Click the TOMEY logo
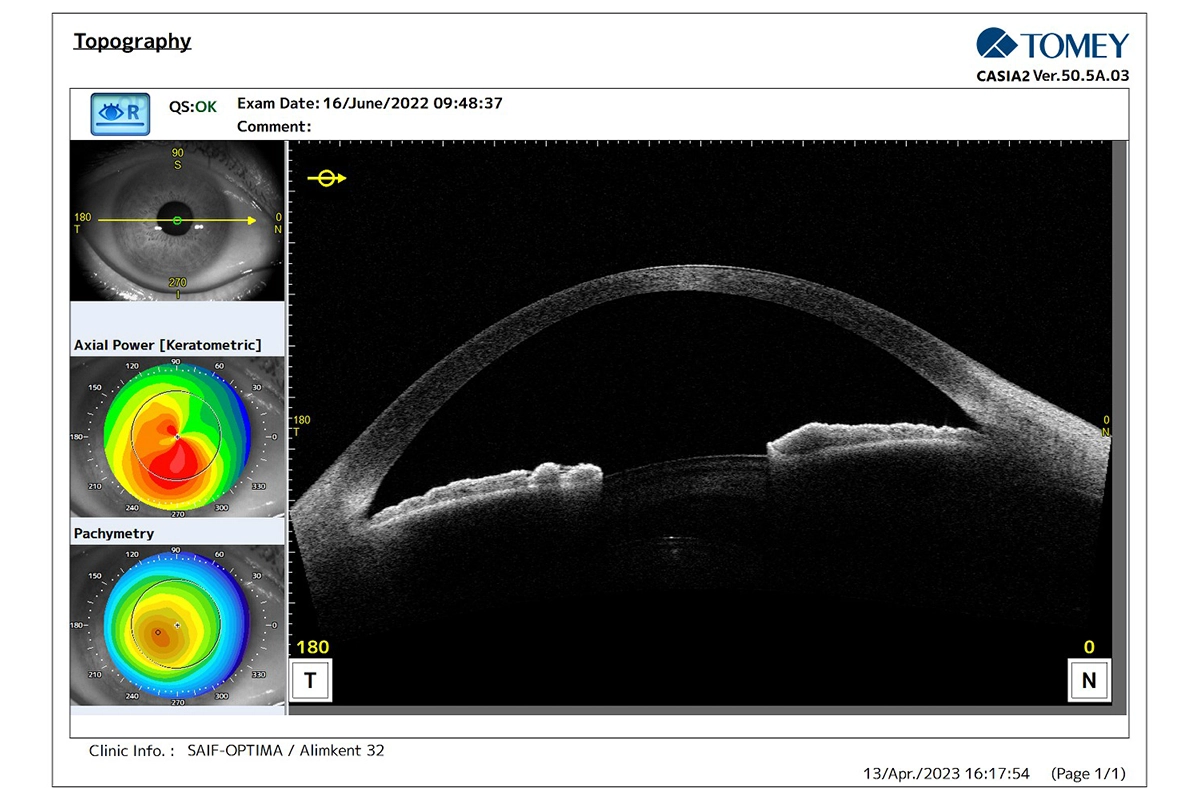The height and width of the screenshot is (800, 1200). pos(1052,45)
